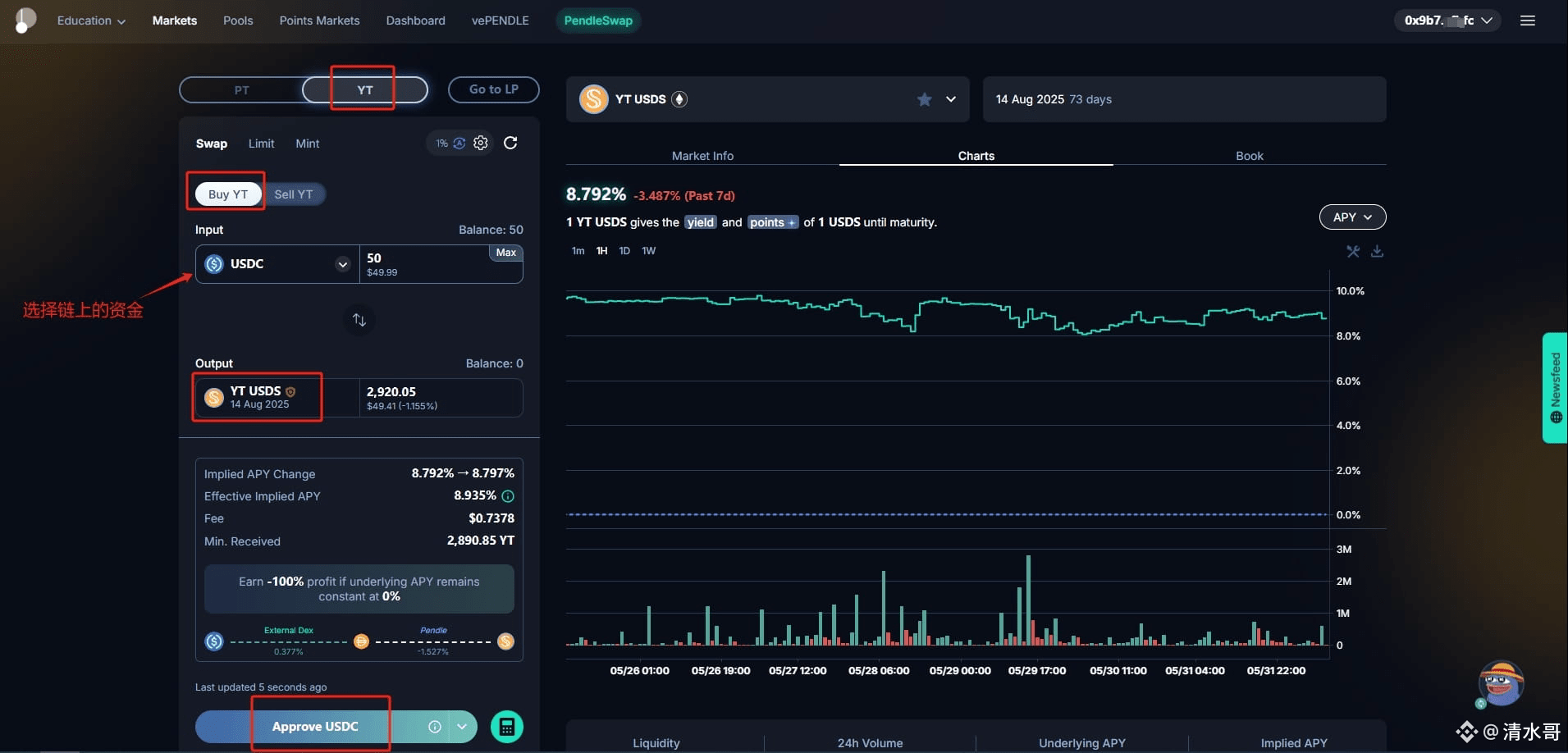
Task: Click the points tag link
Action: coord(773,222)
